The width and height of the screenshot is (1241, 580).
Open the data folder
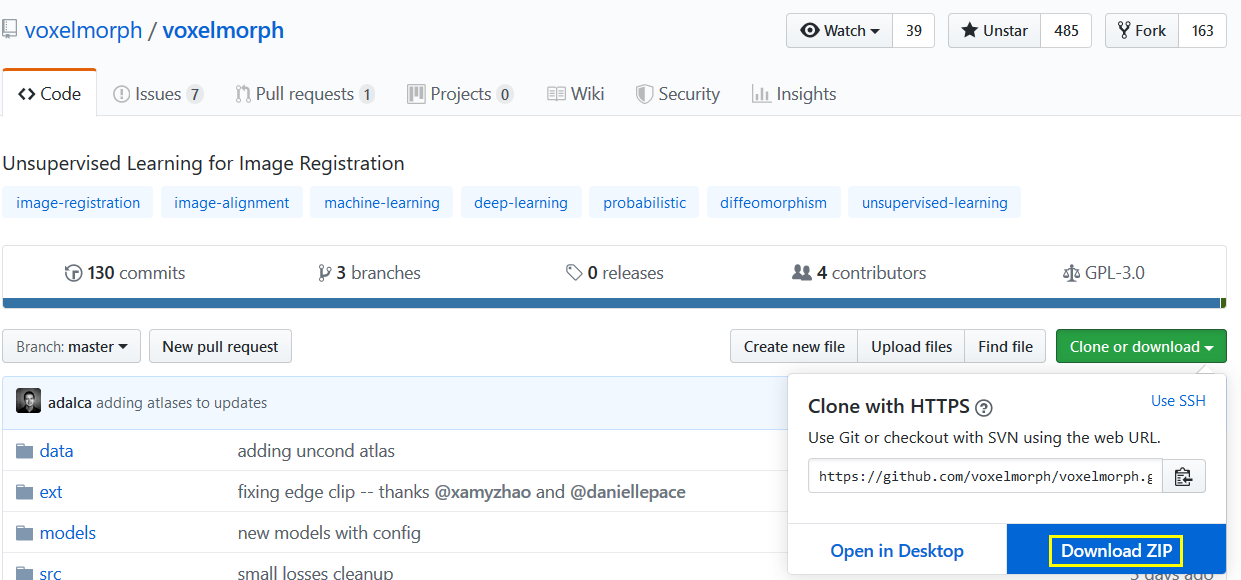pos(56,451)
